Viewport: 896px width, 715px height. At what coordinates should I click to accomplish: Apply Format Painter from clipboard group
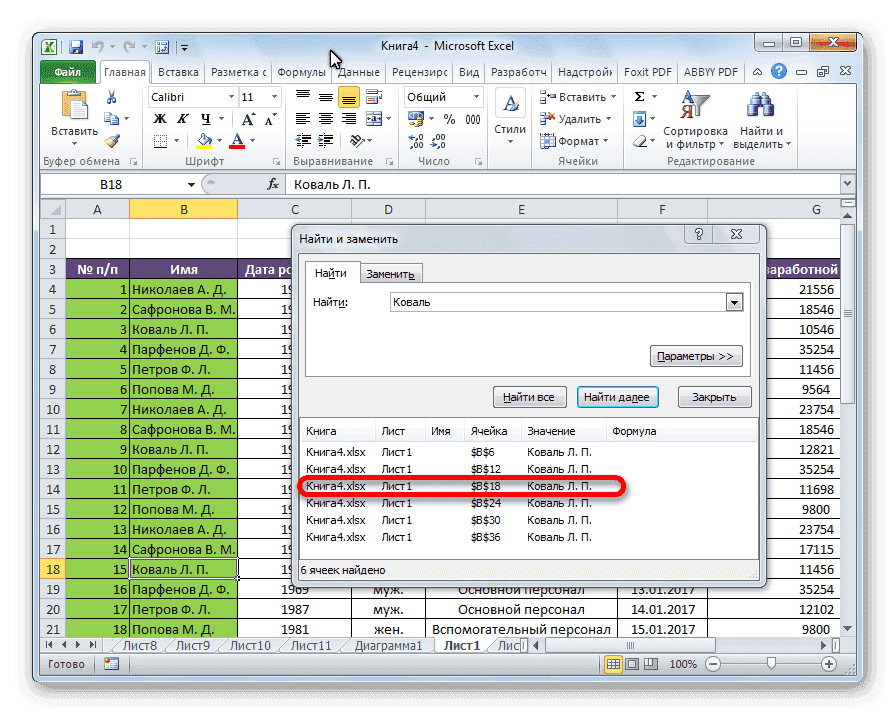click(110, 140)
